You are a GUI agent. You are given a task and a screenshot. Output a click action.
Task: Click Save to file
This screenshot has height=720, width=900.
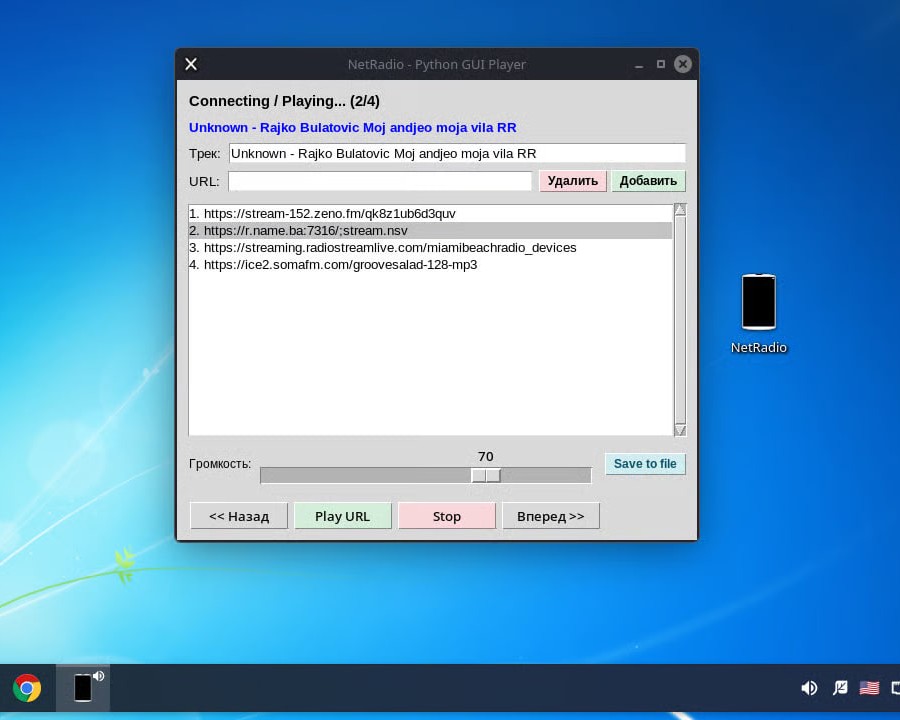[x=645, y=464]
